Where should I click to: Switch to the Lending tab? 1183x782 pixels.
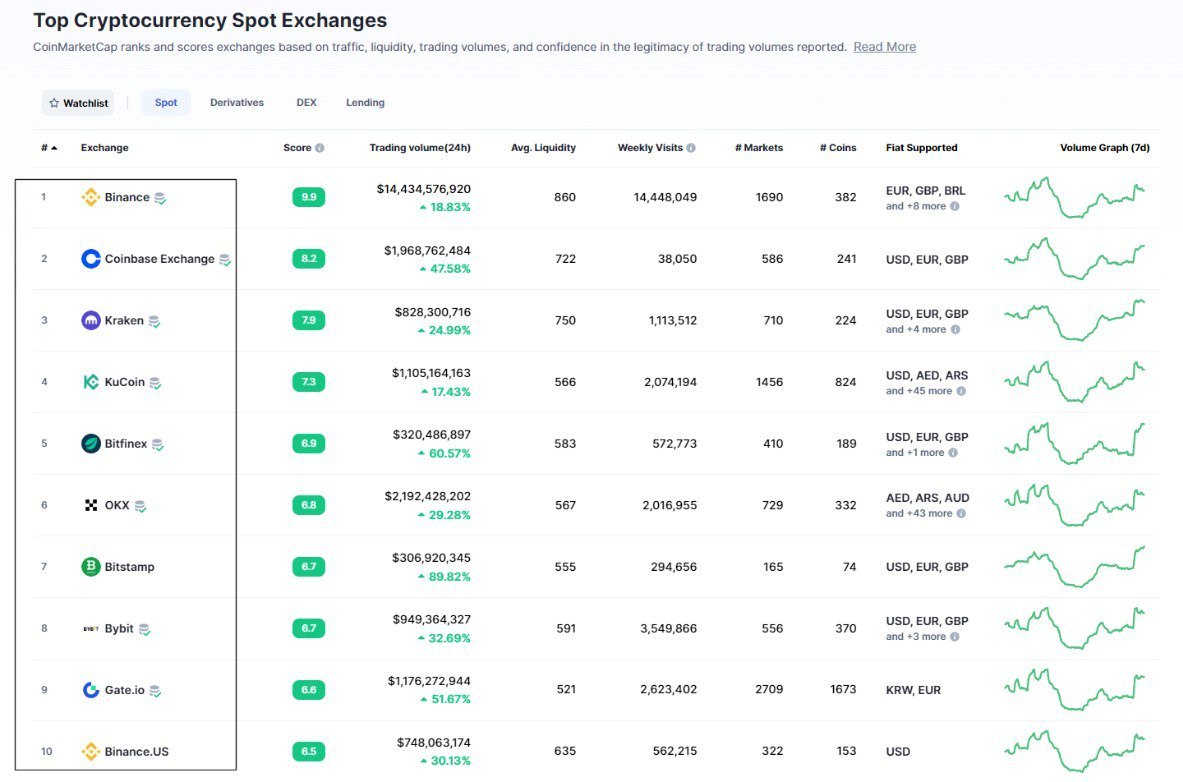(365, 103)
